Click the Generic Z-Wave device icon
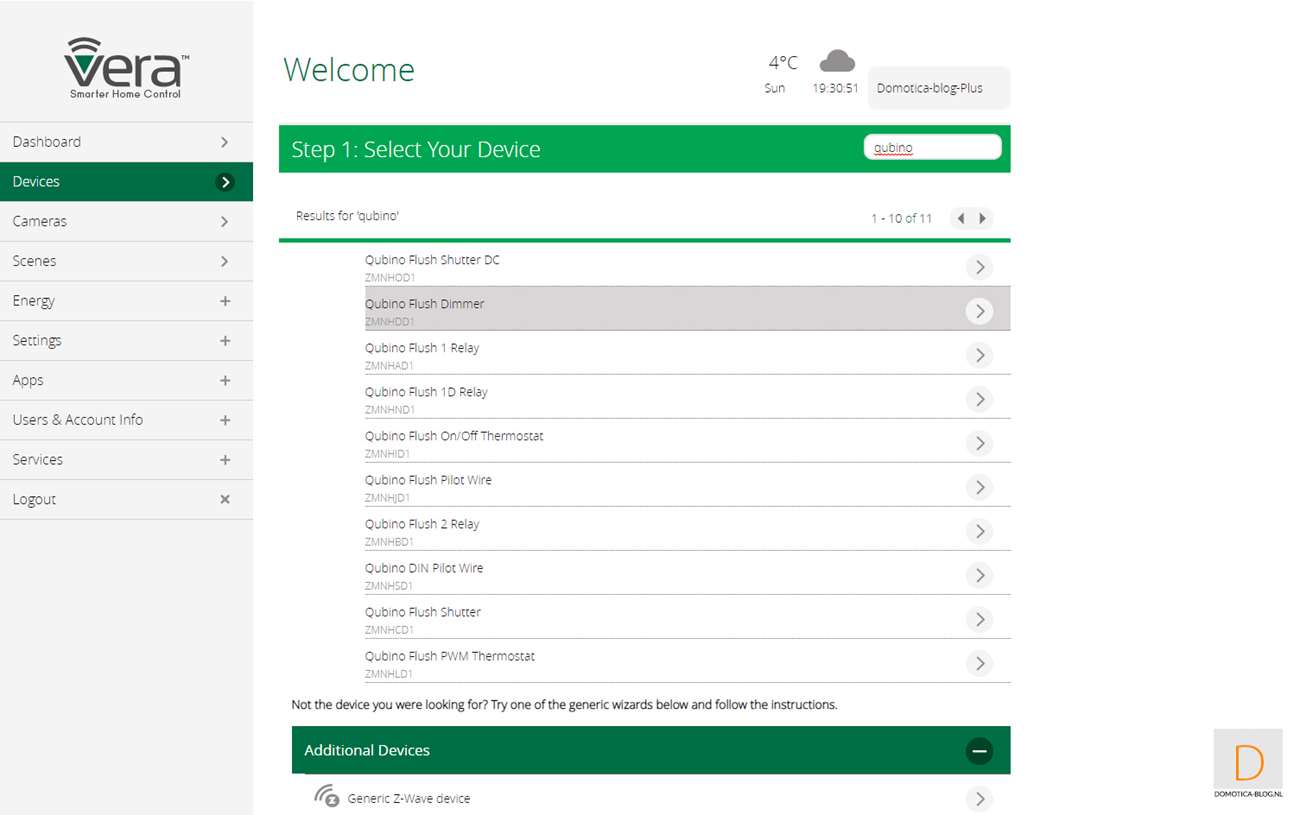The height and width of the screenshot is (815, 1300). (326, 797)
